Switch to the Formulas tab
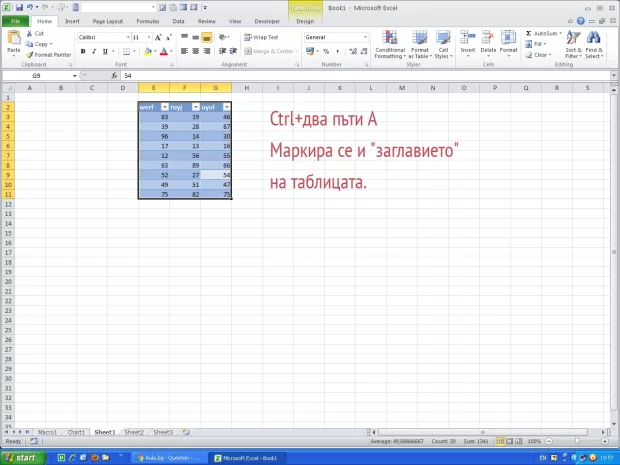Image resolution: width=620 pixels, height=465 pixels. pos(148,21)
